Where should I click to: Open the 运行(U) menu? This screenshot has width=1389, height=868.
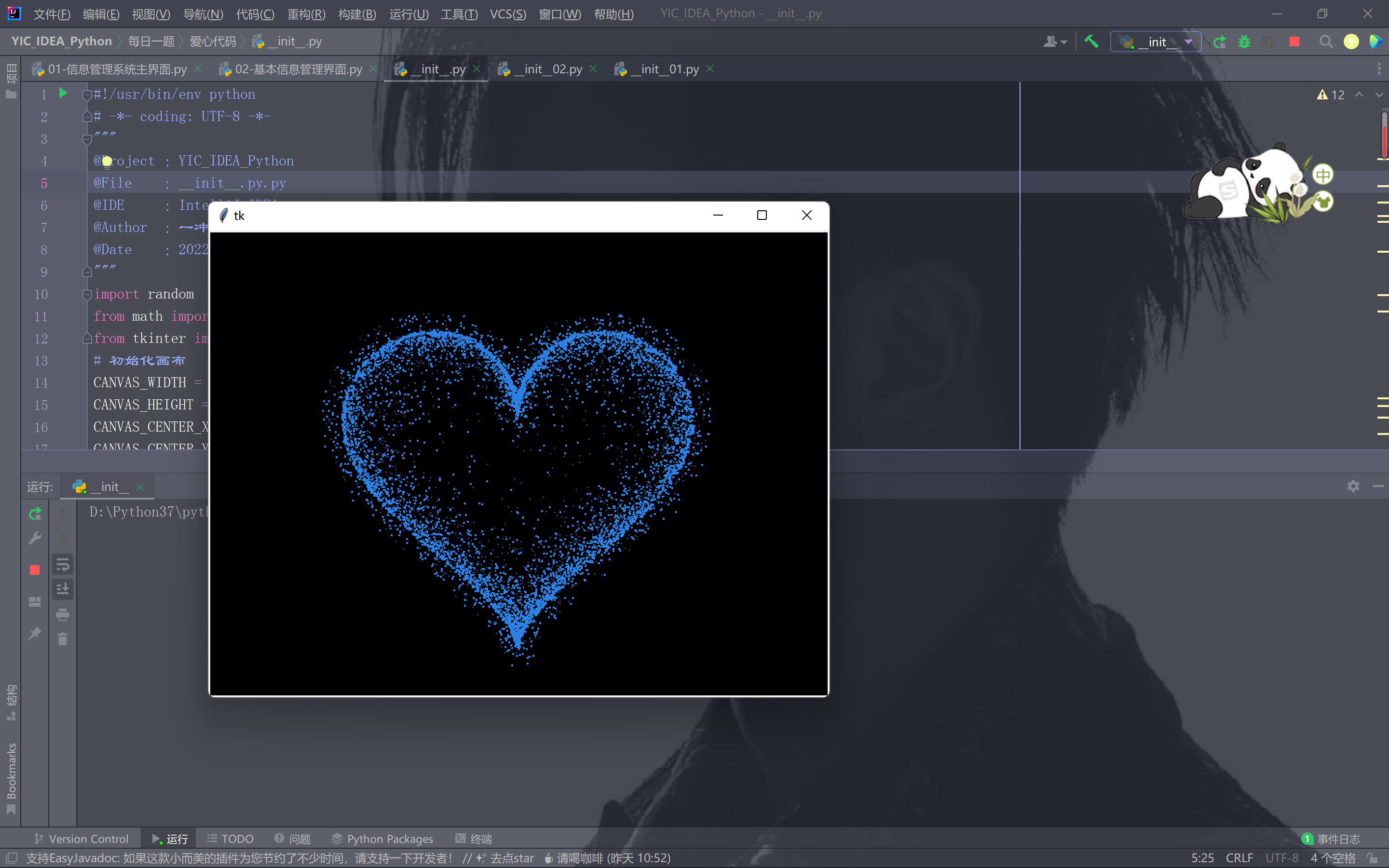pos(409,14)
